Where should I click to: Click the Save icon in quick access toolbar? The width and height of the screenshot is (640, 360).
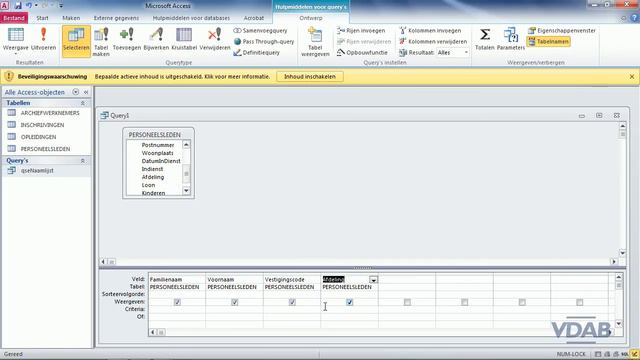point(18,6)
